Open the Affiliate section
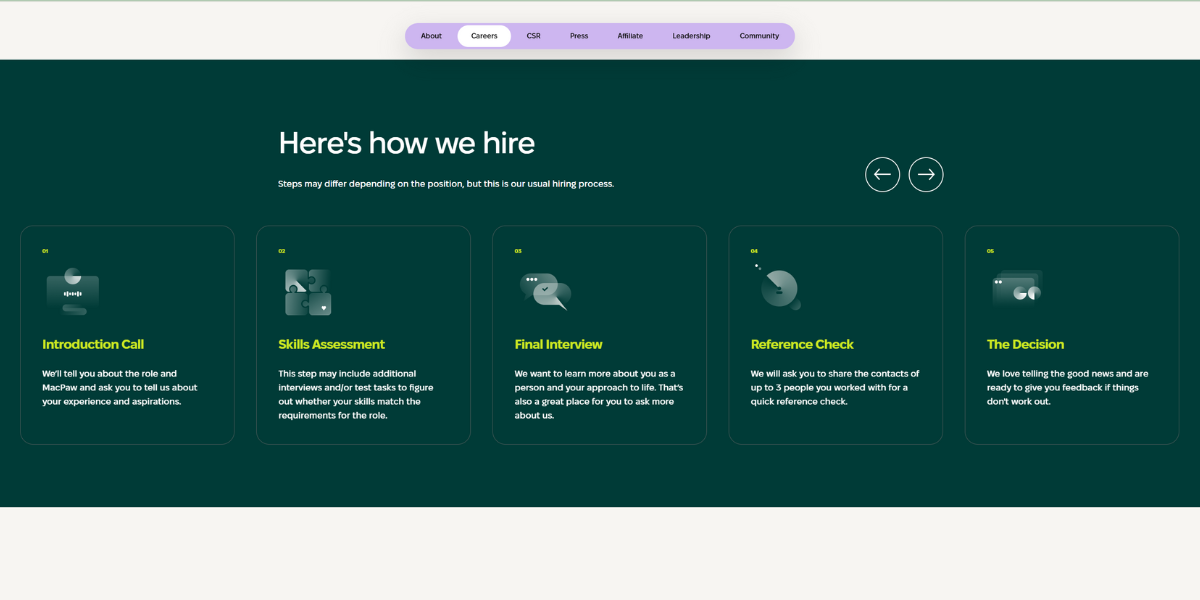This screenshot has width=1200, height=600. tap(630, 35)
